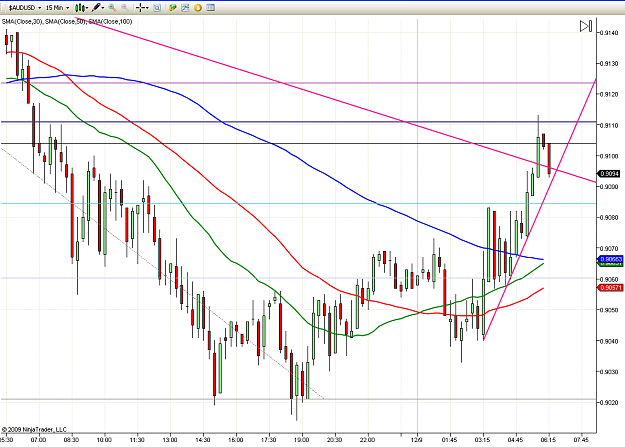Select the crosshair cursor icon
The height and width of the screenshot is (447, 625).
140,7
